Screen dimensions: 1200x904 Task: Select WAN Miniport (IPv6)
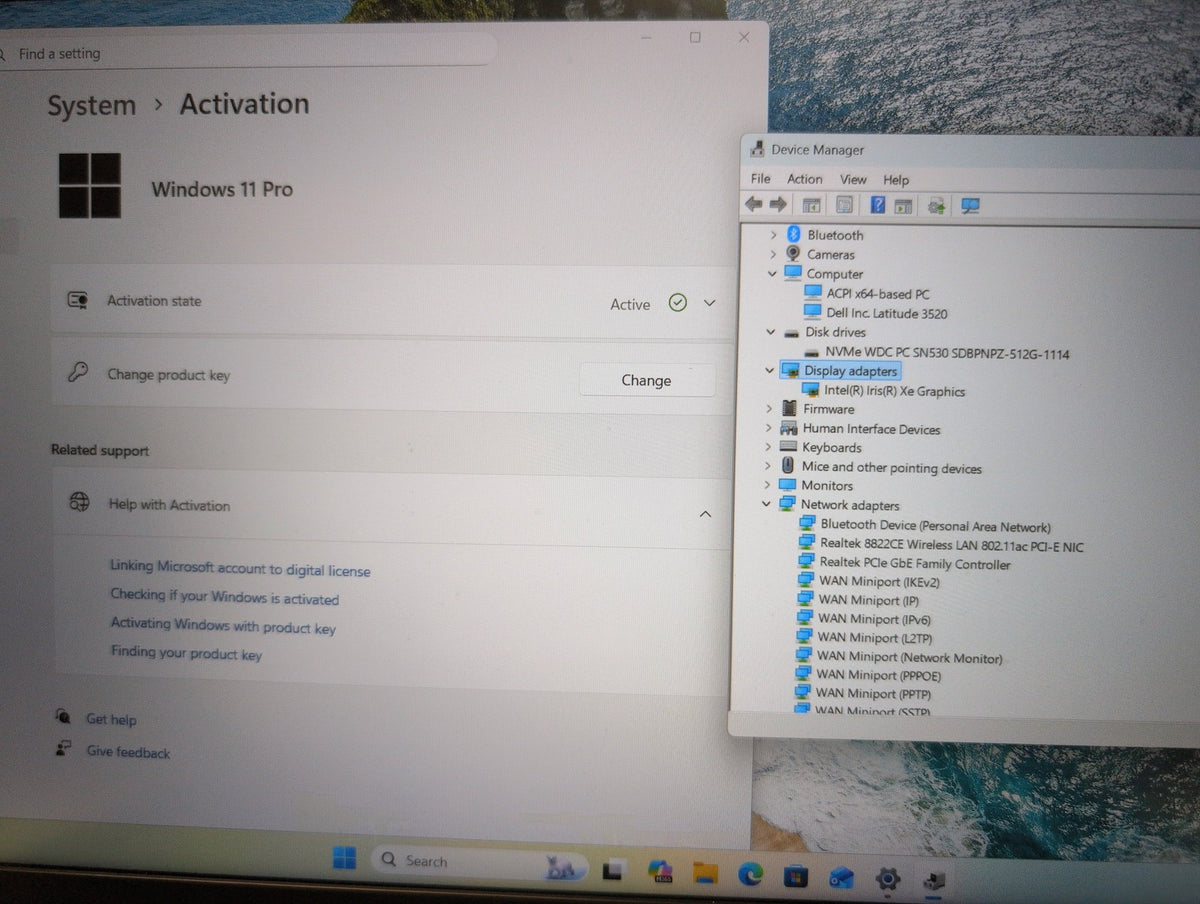(874, 619)
